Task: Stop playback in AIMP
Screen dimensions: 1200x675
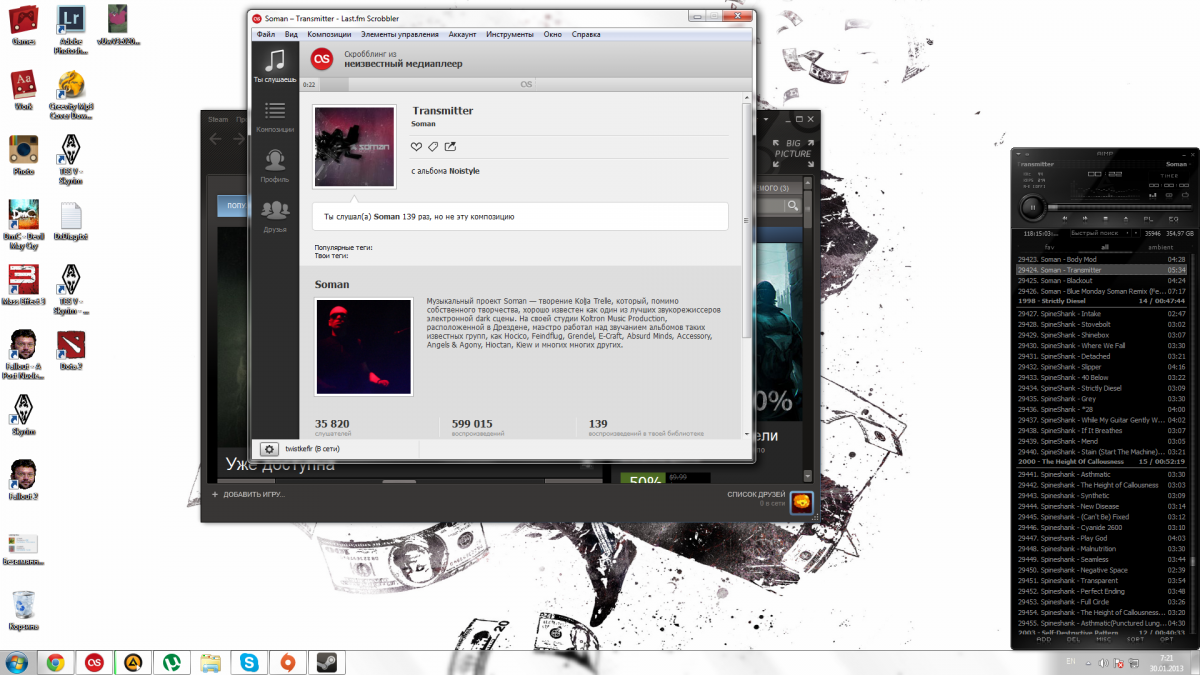Action: (x=1106, y=219)
